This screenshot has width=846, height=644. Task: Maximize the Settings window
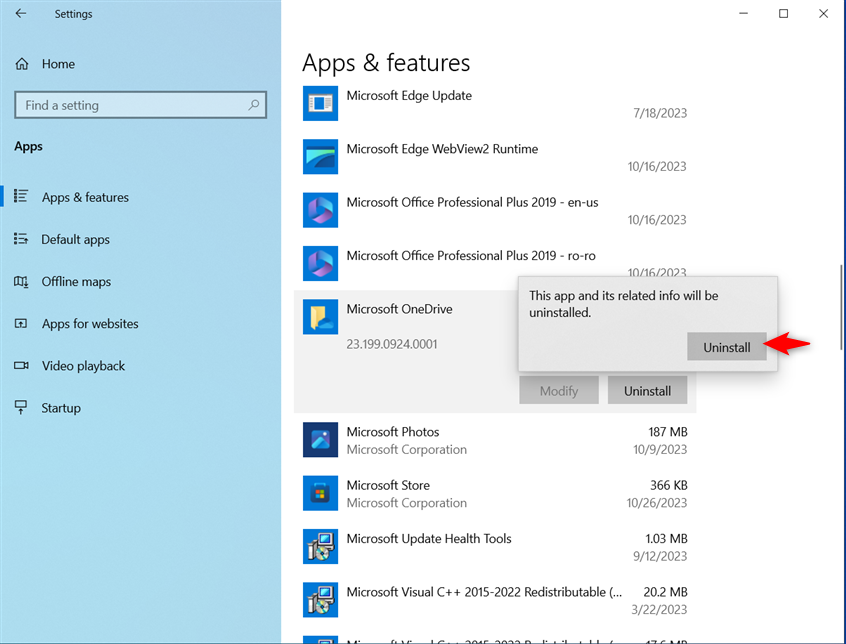[x=783, y=13]
